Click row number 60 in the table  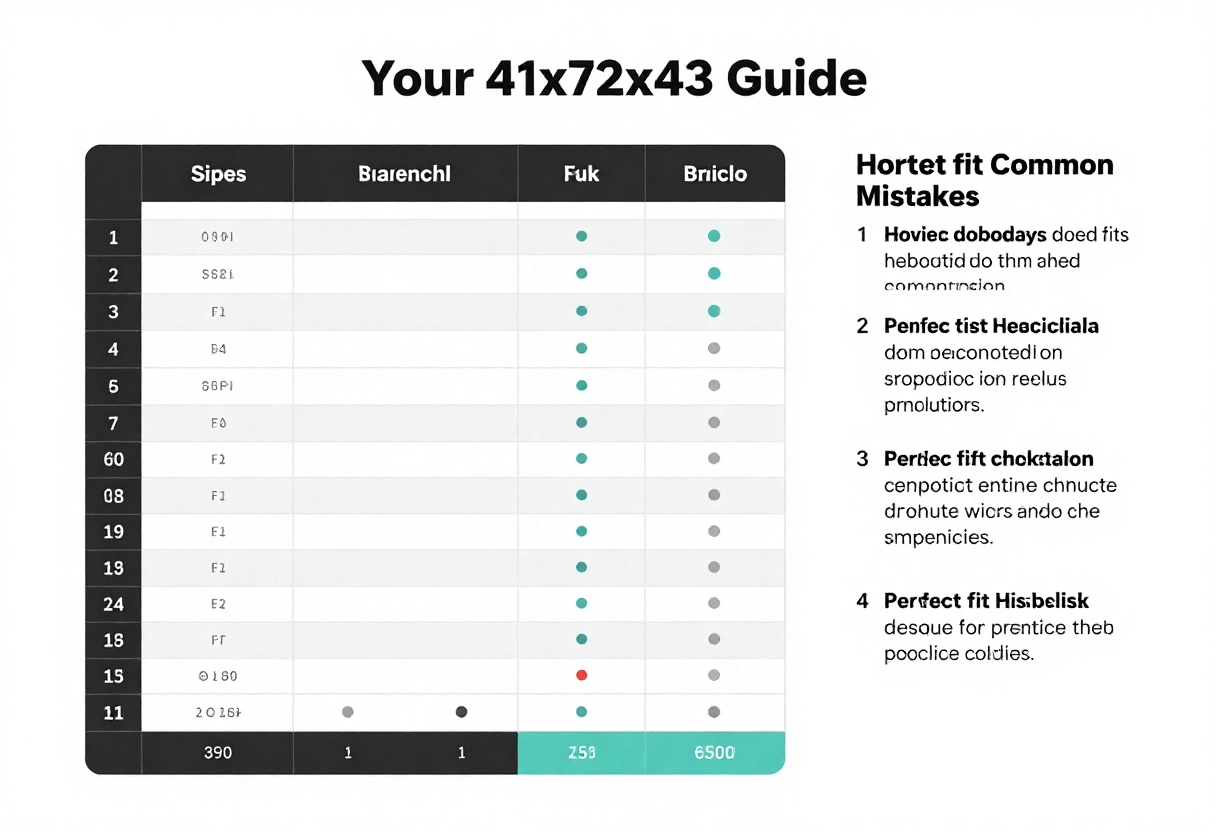[114, 459]
